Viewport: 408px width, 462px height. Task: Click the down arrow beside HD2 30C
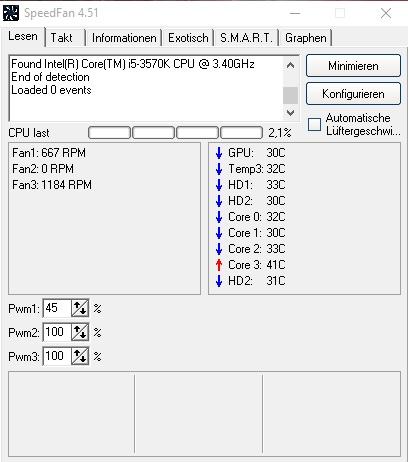coord(219,201)
